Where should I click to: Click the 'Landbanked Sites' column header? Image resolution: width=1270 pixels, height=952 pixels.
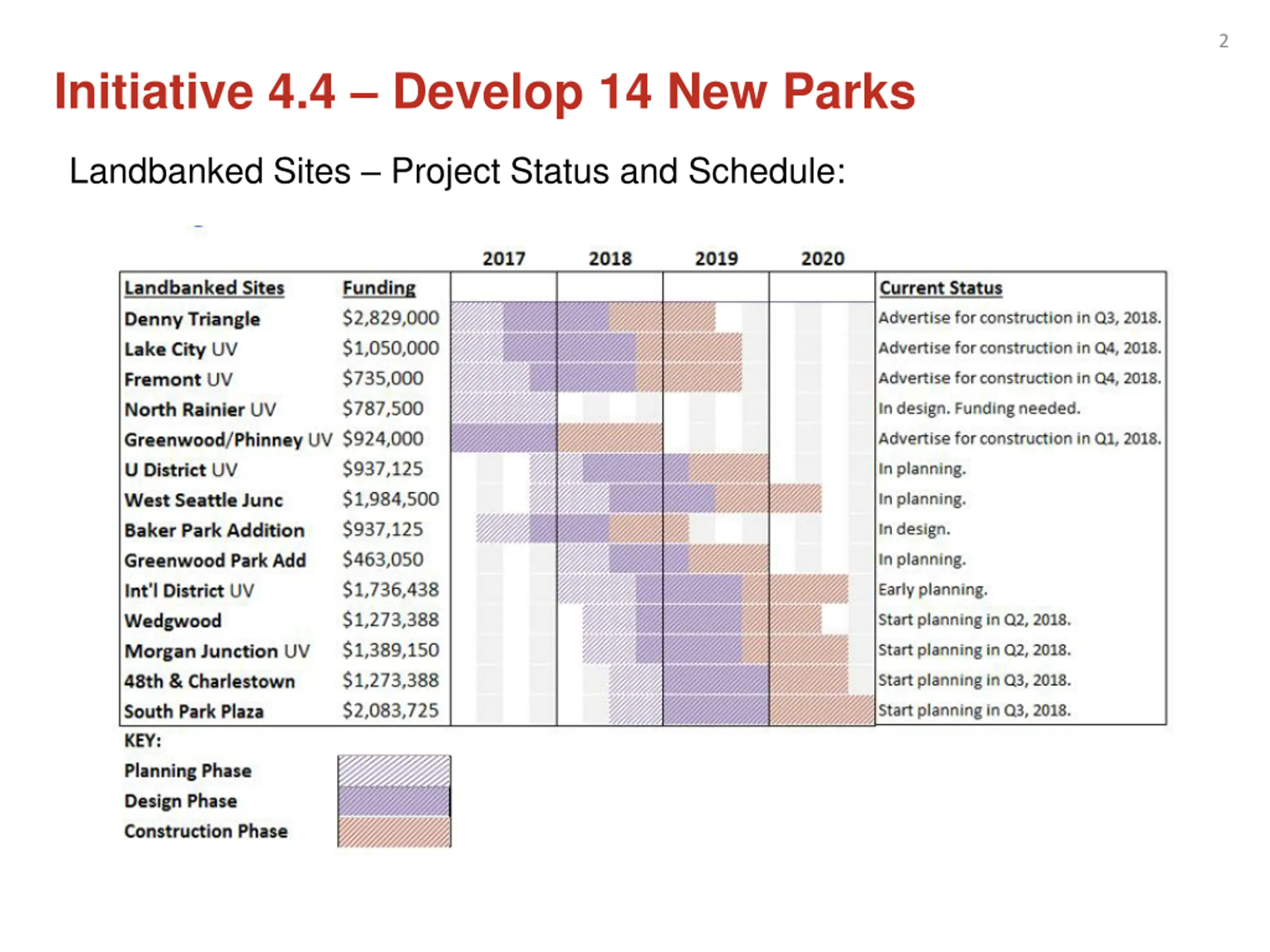204,288
